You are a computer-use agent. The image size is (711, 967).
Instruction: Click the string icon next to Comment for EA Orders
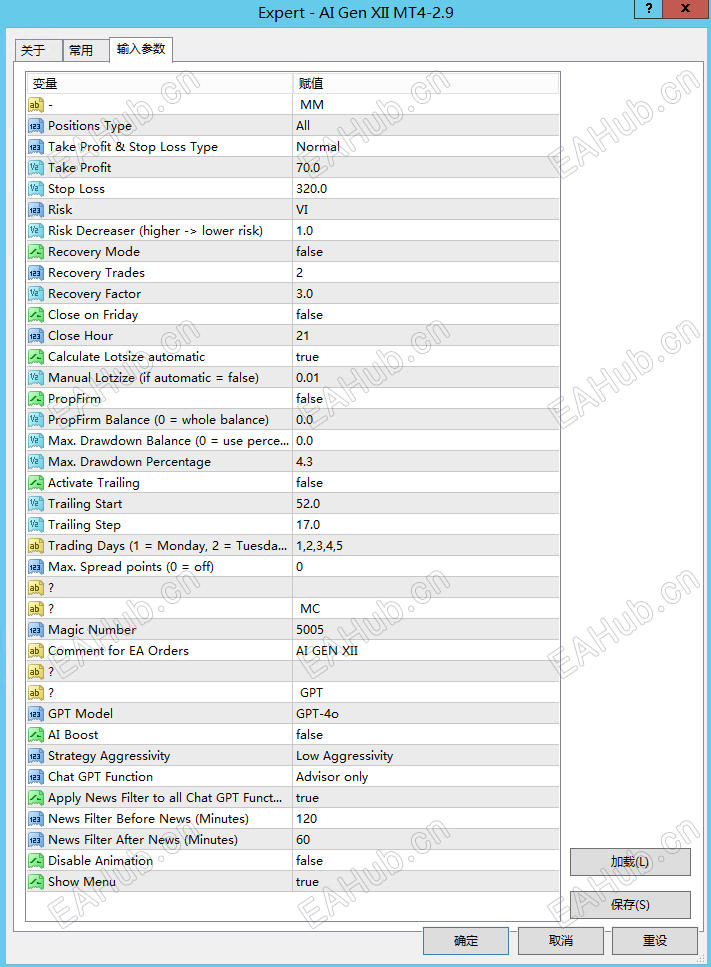click(36, 651)
